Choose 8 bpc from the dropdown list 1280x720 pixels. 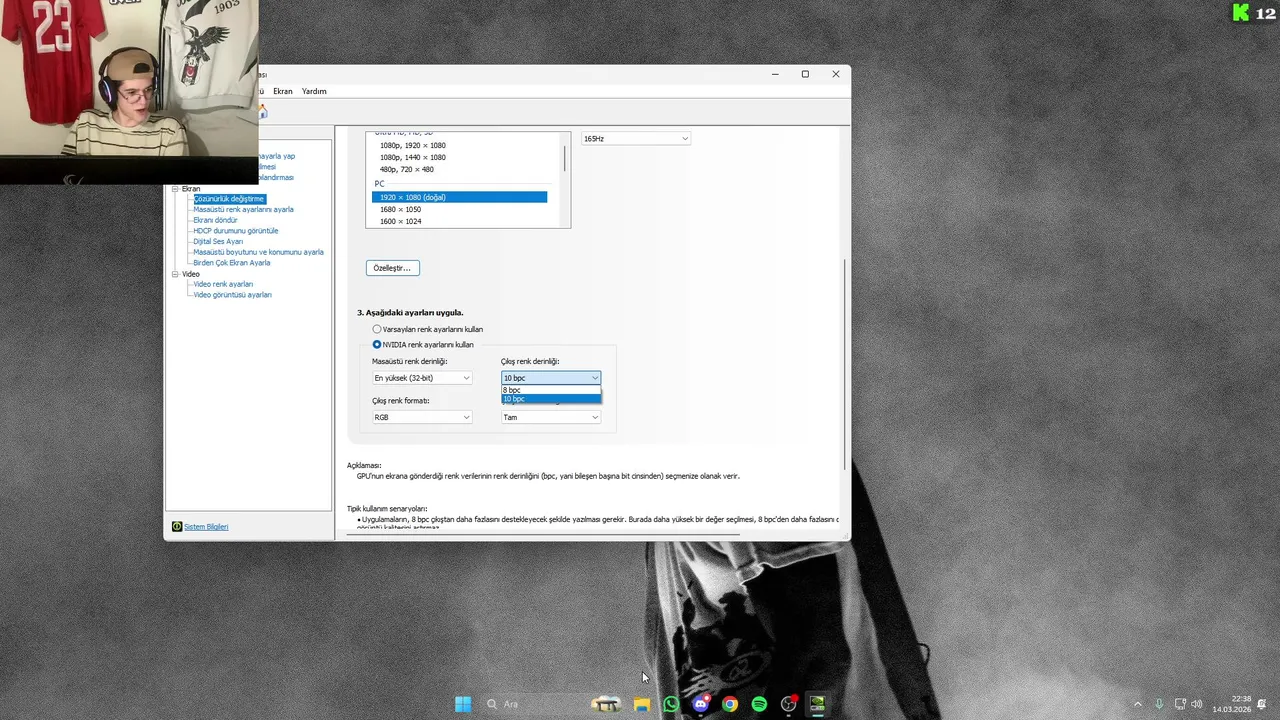pyautogui.click(x=551, y=390)
